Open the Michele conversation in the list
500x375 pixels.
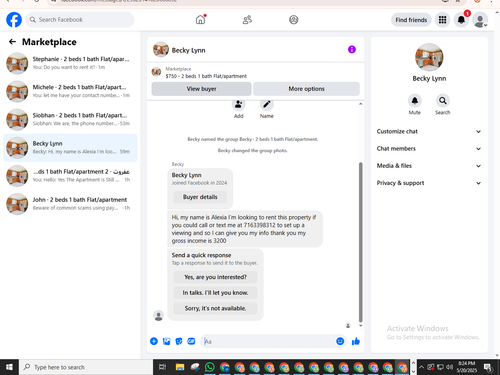pos(70,91)
